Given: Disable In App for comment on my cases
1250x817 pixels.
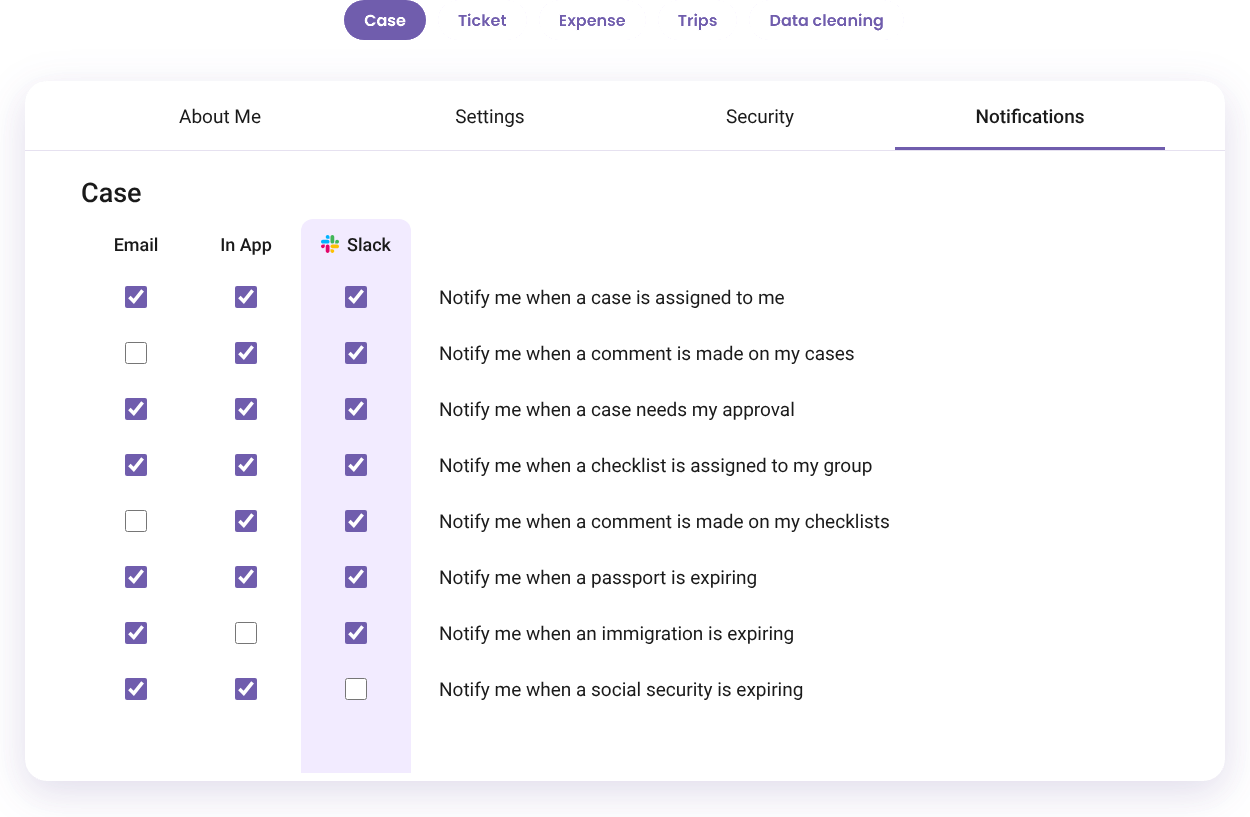Looking at the screenshot, I should click(x=246, y=353).
